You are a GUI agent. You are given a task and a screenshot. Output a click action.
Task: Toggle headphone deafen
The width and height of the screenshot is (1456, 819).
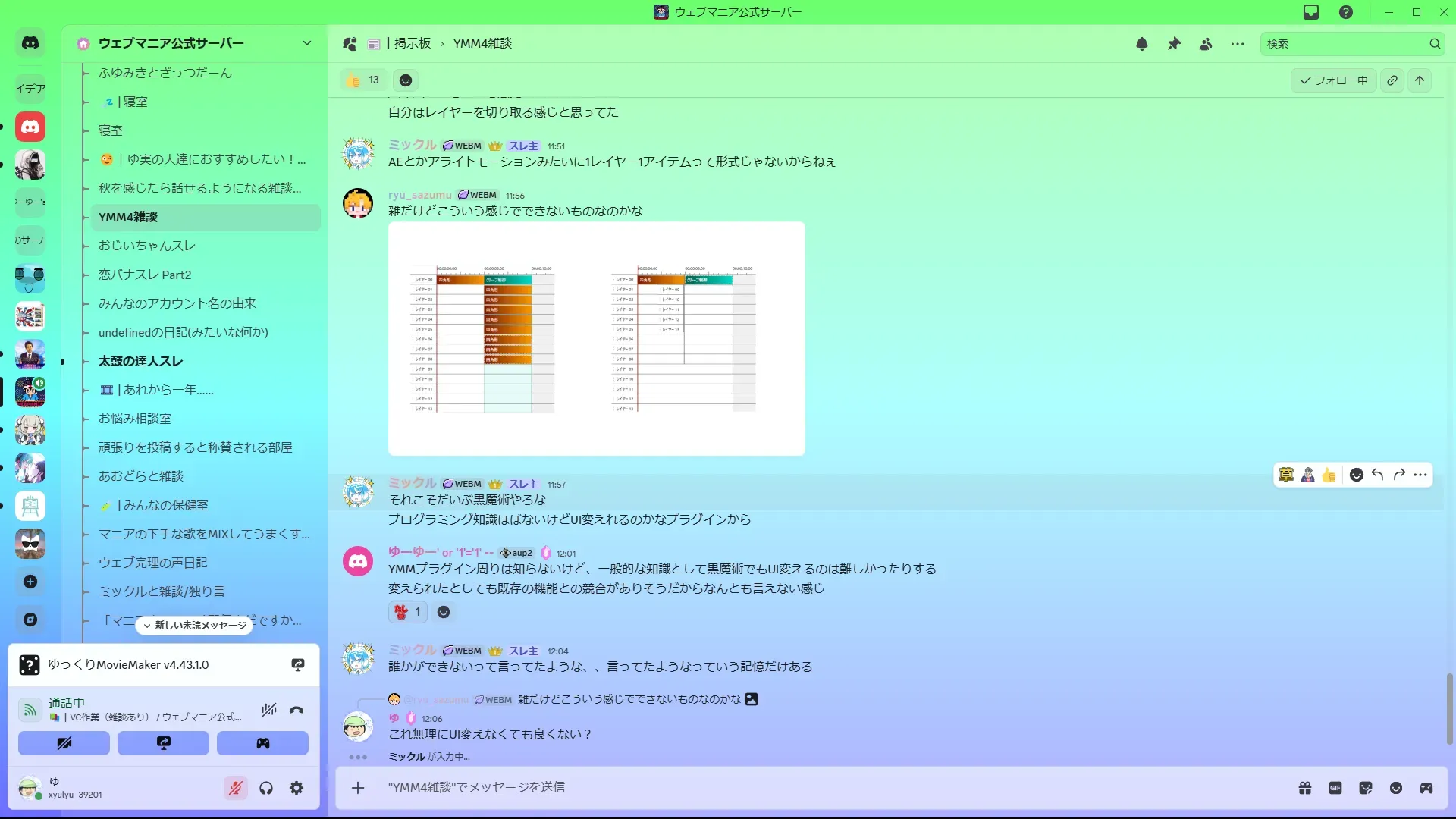pyautogui.click(x=266, y=788)
